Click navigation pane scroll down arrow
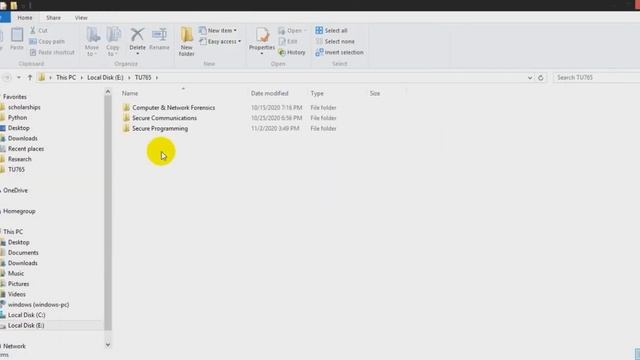The image size is (640, 360). (108, 345)
